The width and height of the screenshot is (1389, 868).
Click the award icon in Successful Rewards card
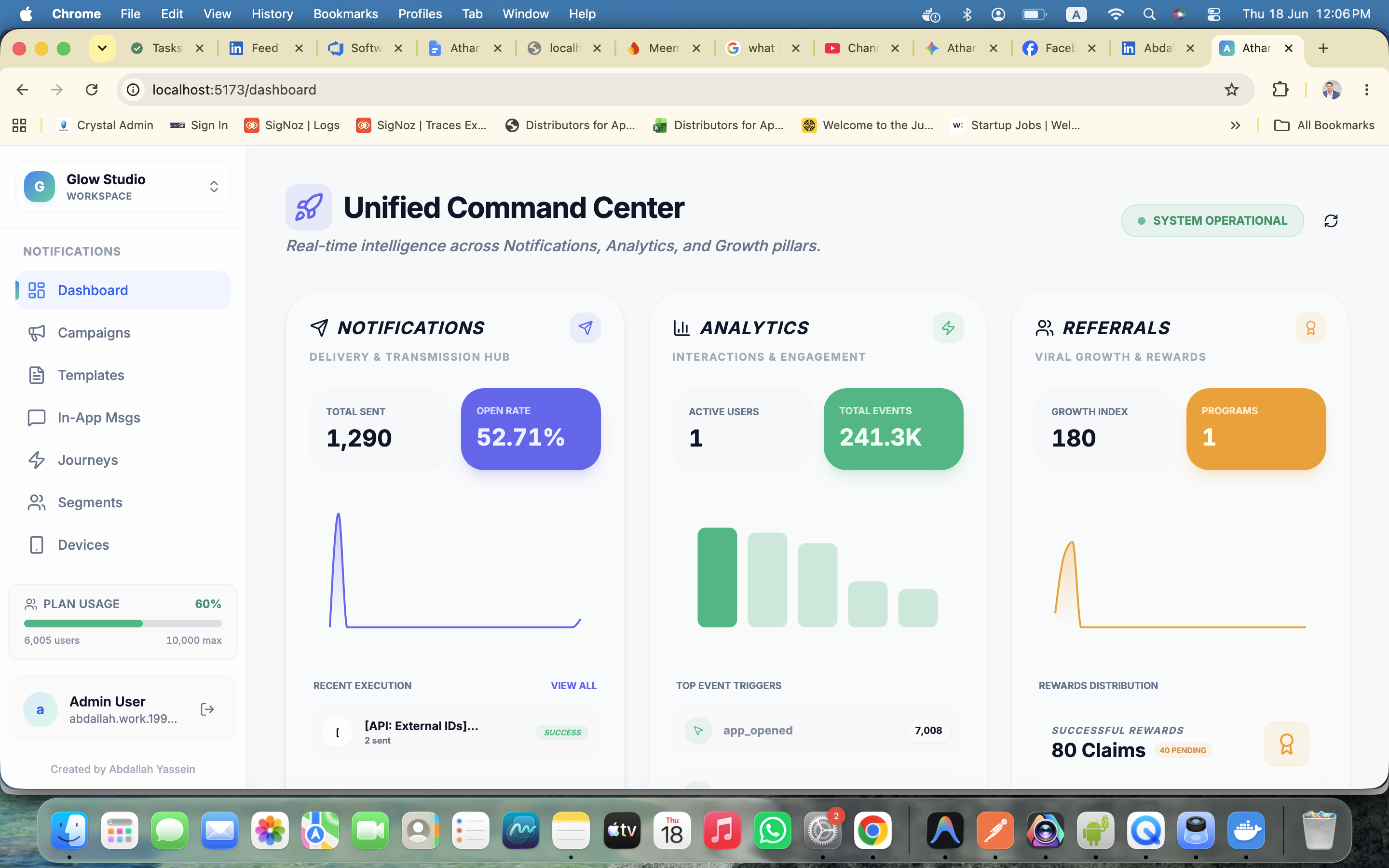pos(1286,744)
